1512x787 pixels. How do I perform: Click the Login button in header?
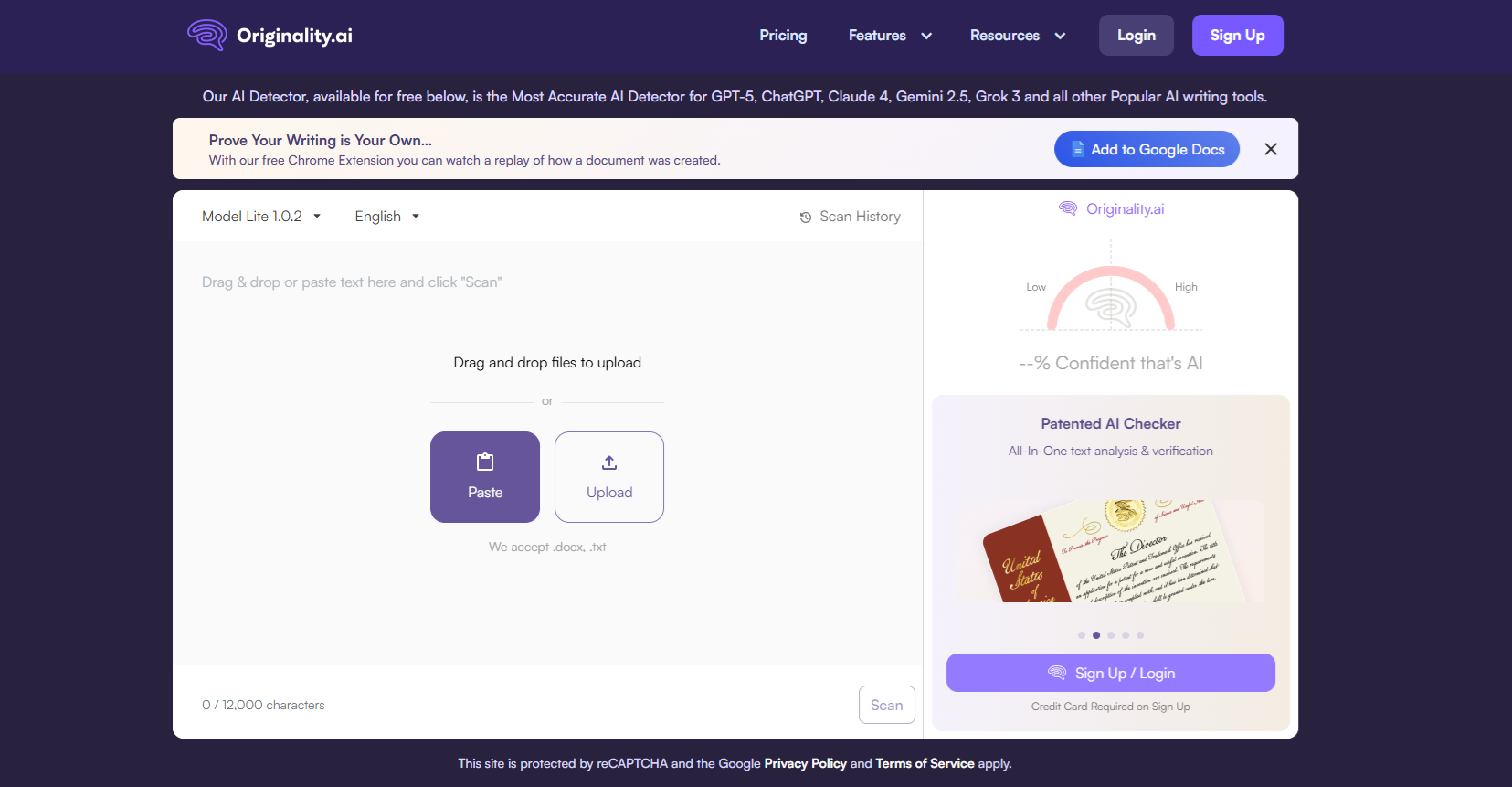coord(1136,36)
